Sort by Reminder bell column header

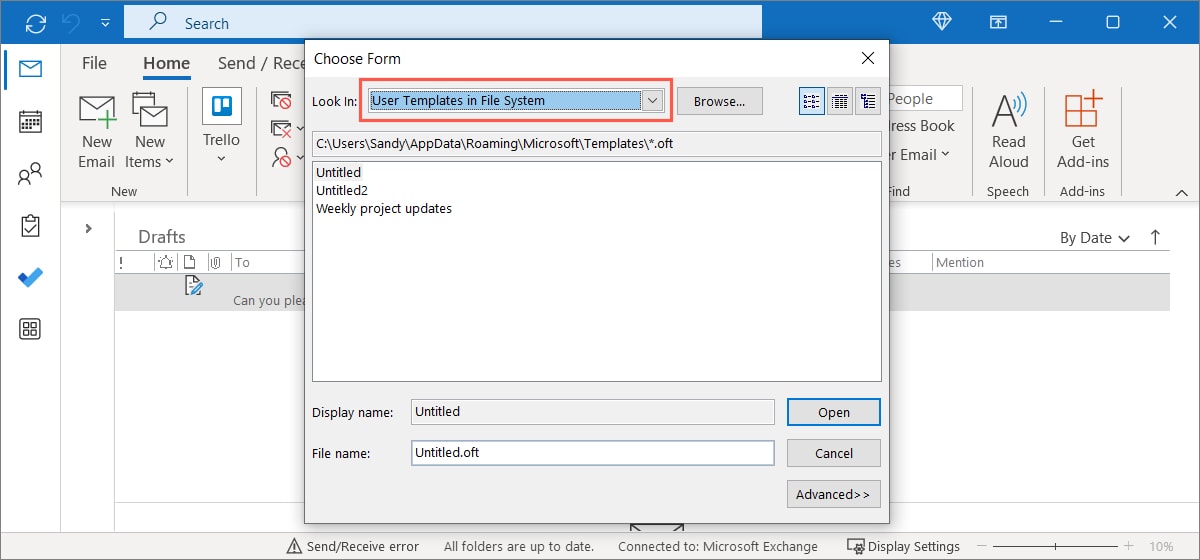coord(165,262)
